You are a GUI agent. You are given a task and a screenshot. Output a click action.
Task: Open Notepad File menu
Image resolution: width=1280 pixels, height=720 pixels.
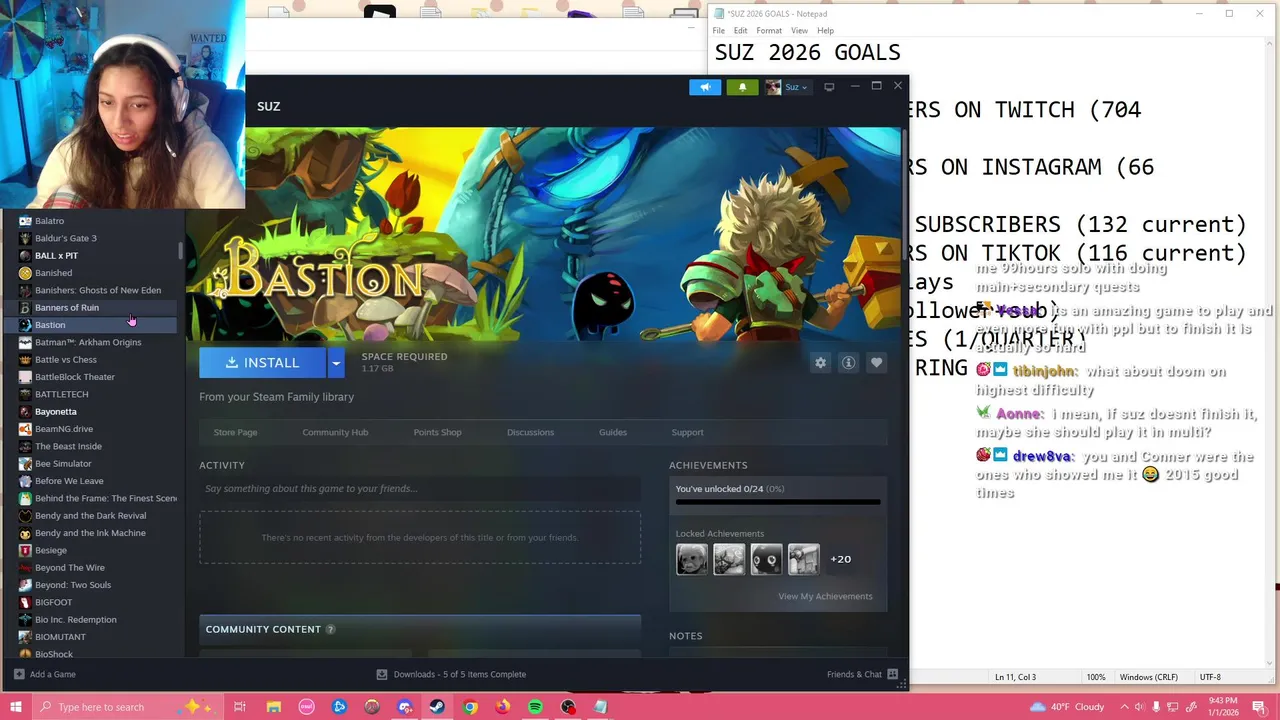click(719, 31)
